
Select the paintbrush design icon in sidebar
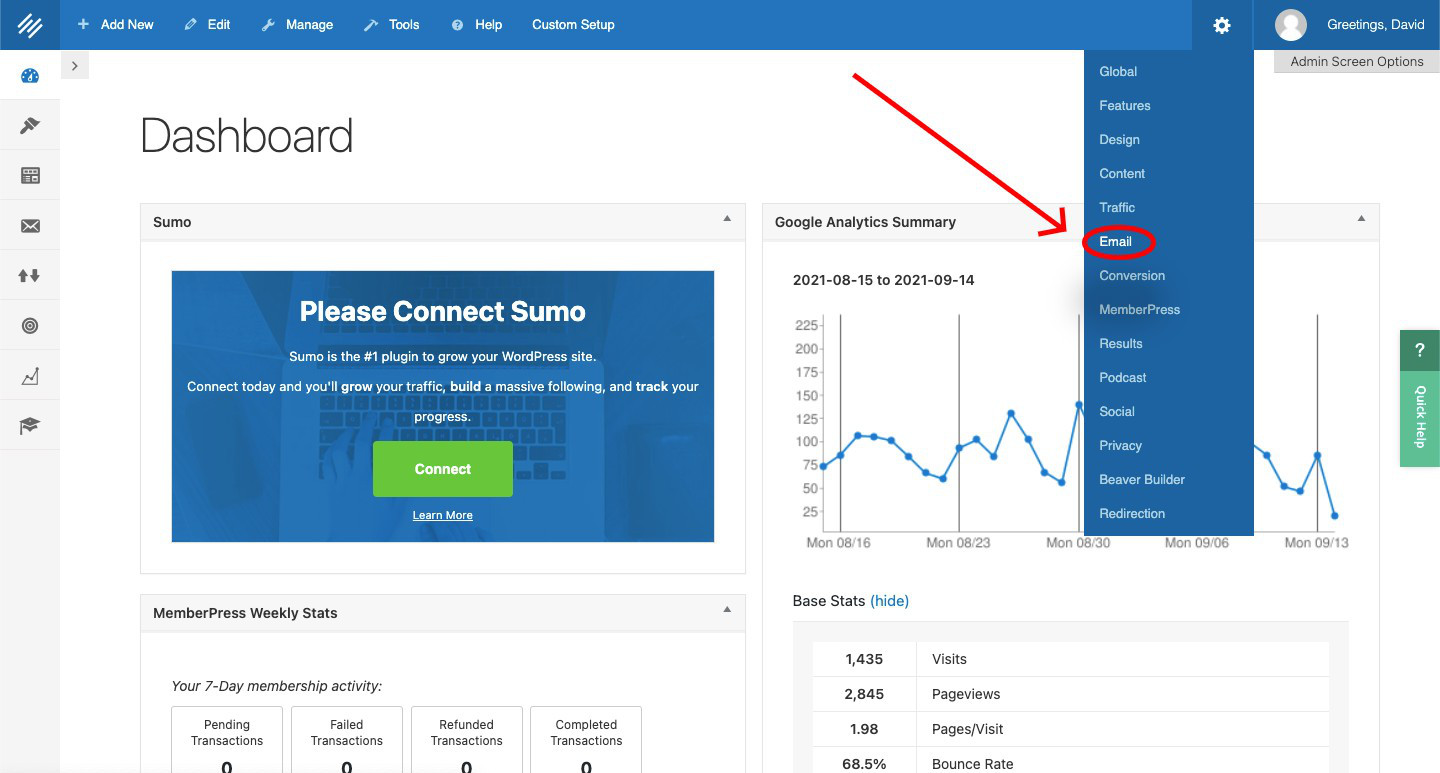click(30, 124)
